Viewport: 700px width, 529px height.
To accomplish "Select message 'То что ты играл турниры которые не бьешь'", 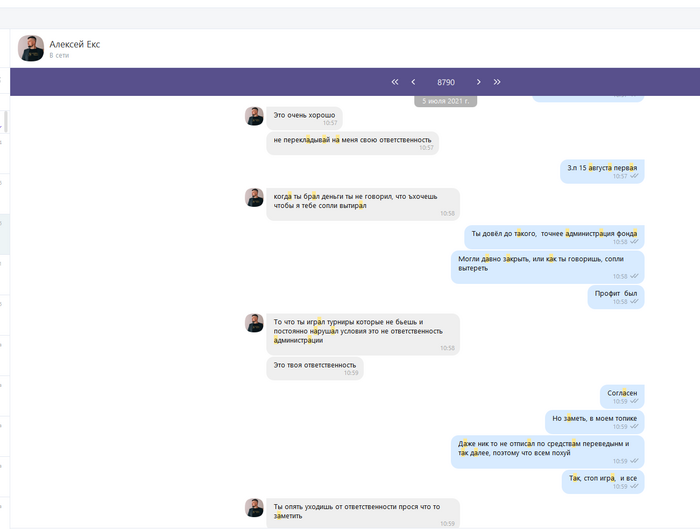I will tap(363, 334).
